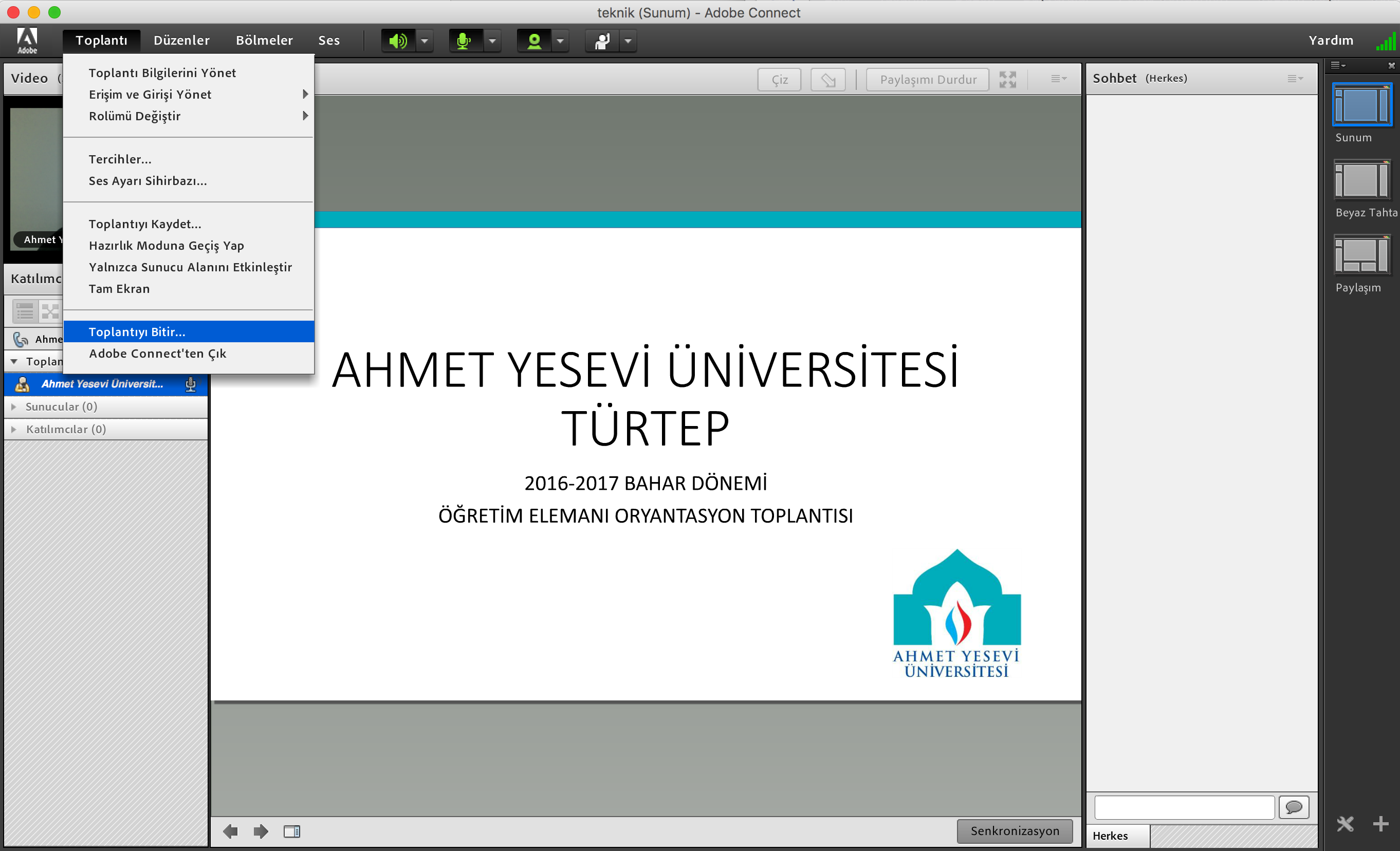
Task: Select the Sunum layout thumbnail
Action: [1362, 104]
